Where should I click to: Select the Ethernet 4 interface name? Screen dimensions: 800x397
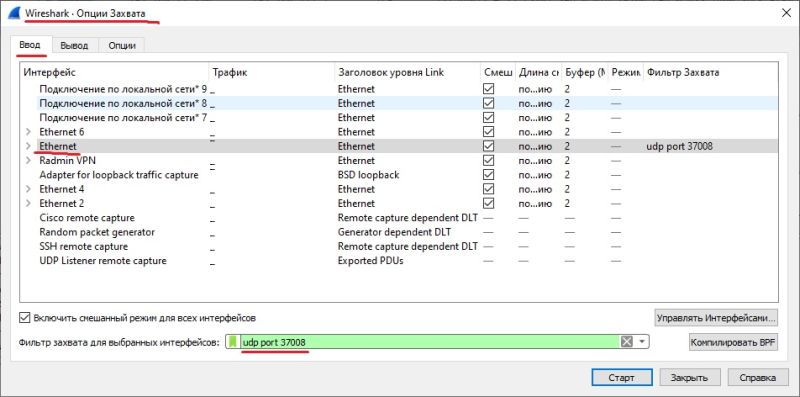(62, 189)
